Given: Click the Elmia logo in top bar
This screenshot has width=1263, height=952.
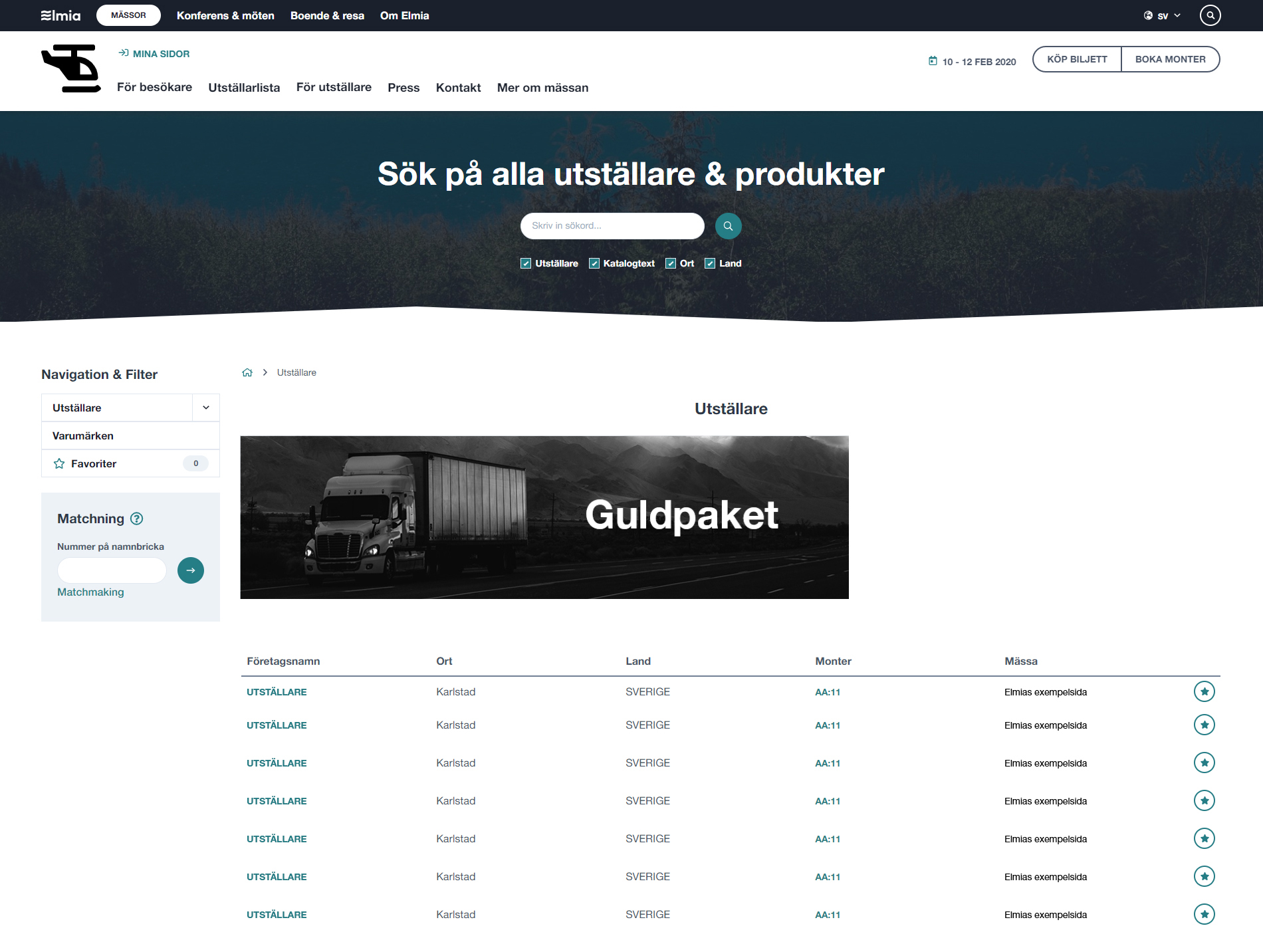Looking at the screenshot, I should point(60,15).
